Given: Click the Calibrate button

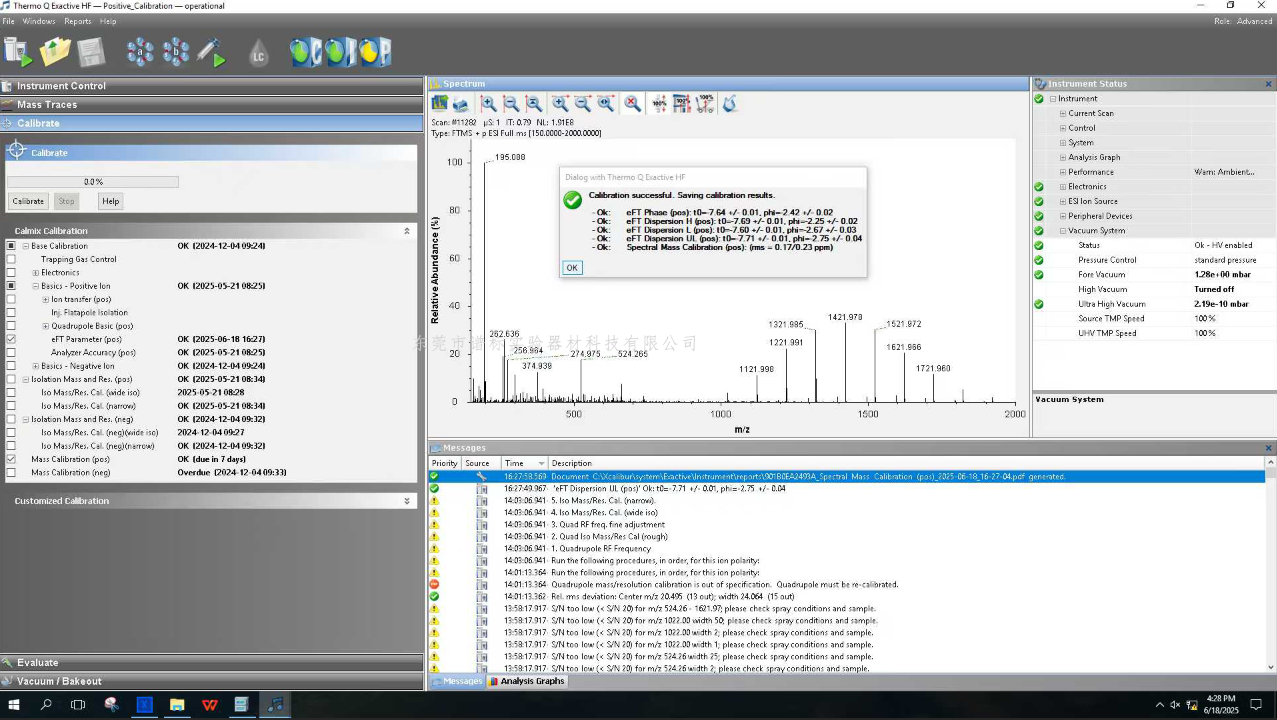Looking at the screenshot, I should point(28,201).
